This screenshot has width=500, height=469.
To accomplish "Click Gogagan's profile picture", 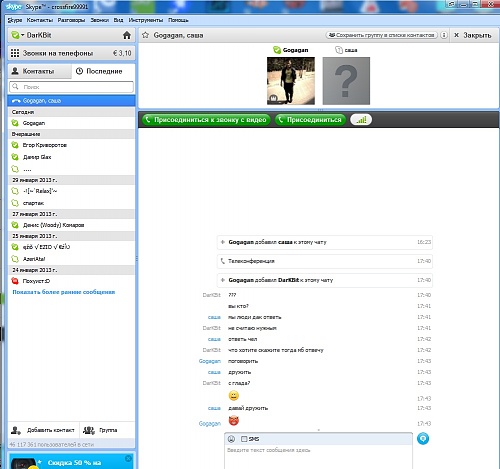I will (291, 81).
